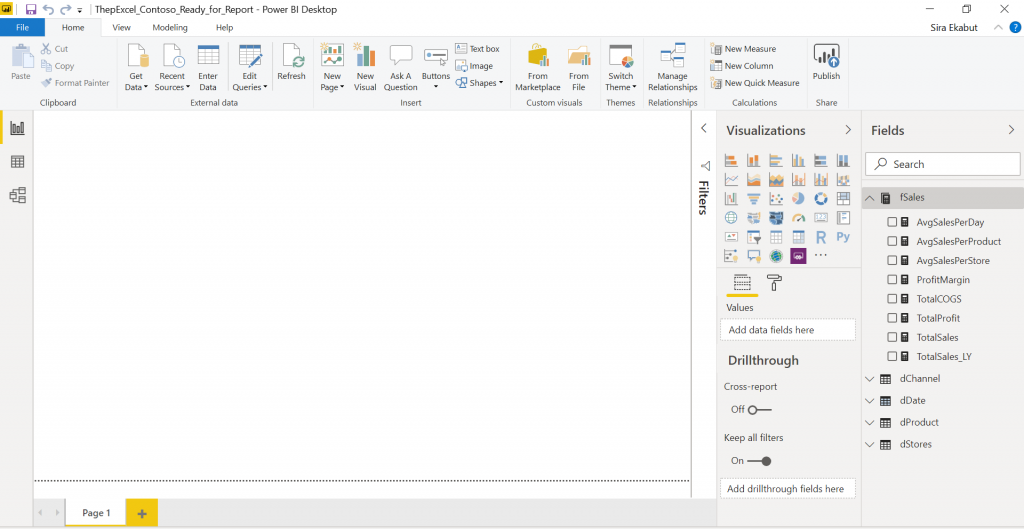Click the Save icon in title bar
1024x529 pixels.
pyautogui.click(x=31, y=9)
